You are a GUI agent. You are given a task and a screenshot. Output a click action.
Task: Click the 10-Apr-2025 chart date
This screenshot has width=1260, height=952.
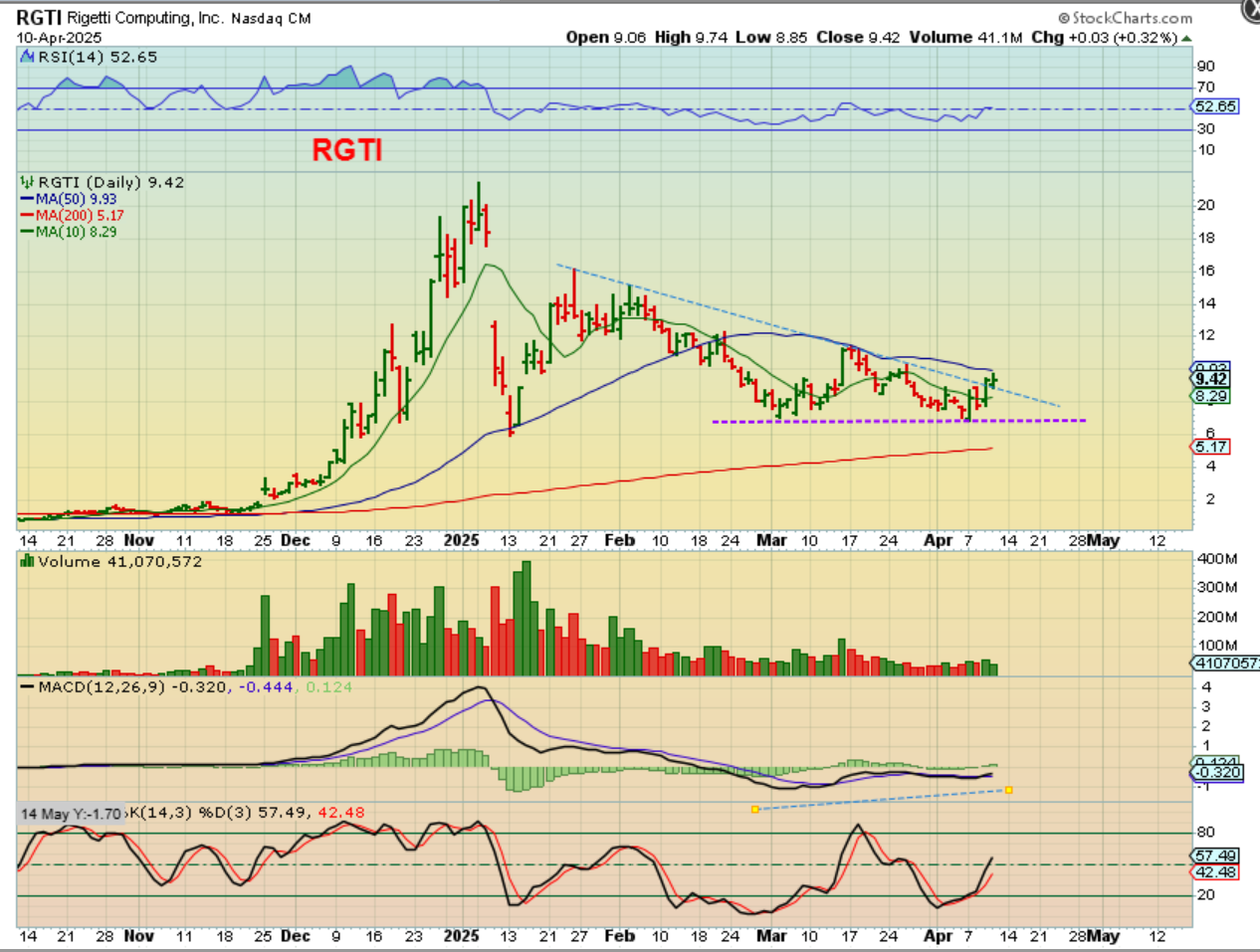click(x=59, y=38)
